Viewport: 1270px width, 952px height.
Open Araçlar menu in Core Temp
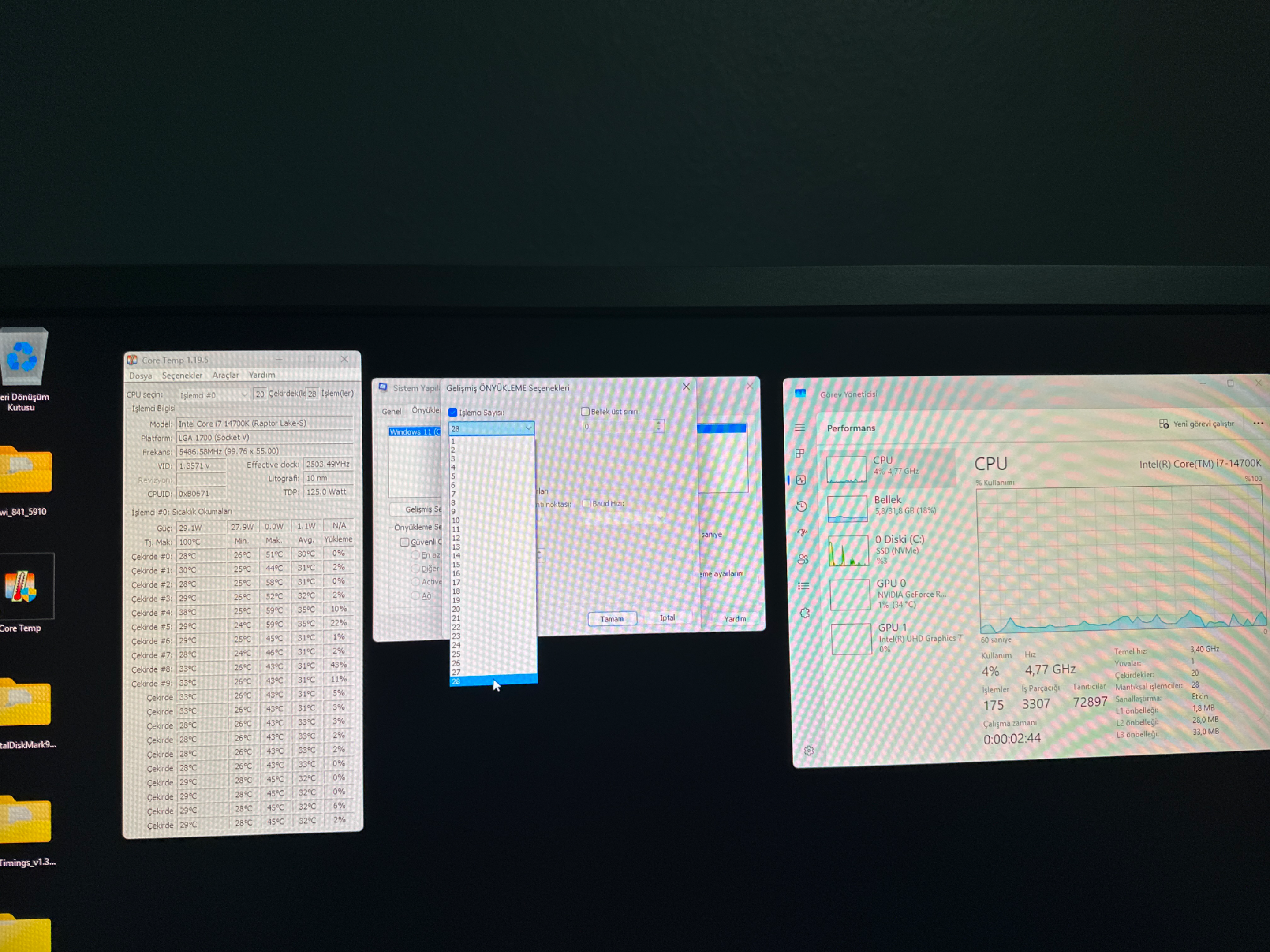226,375
